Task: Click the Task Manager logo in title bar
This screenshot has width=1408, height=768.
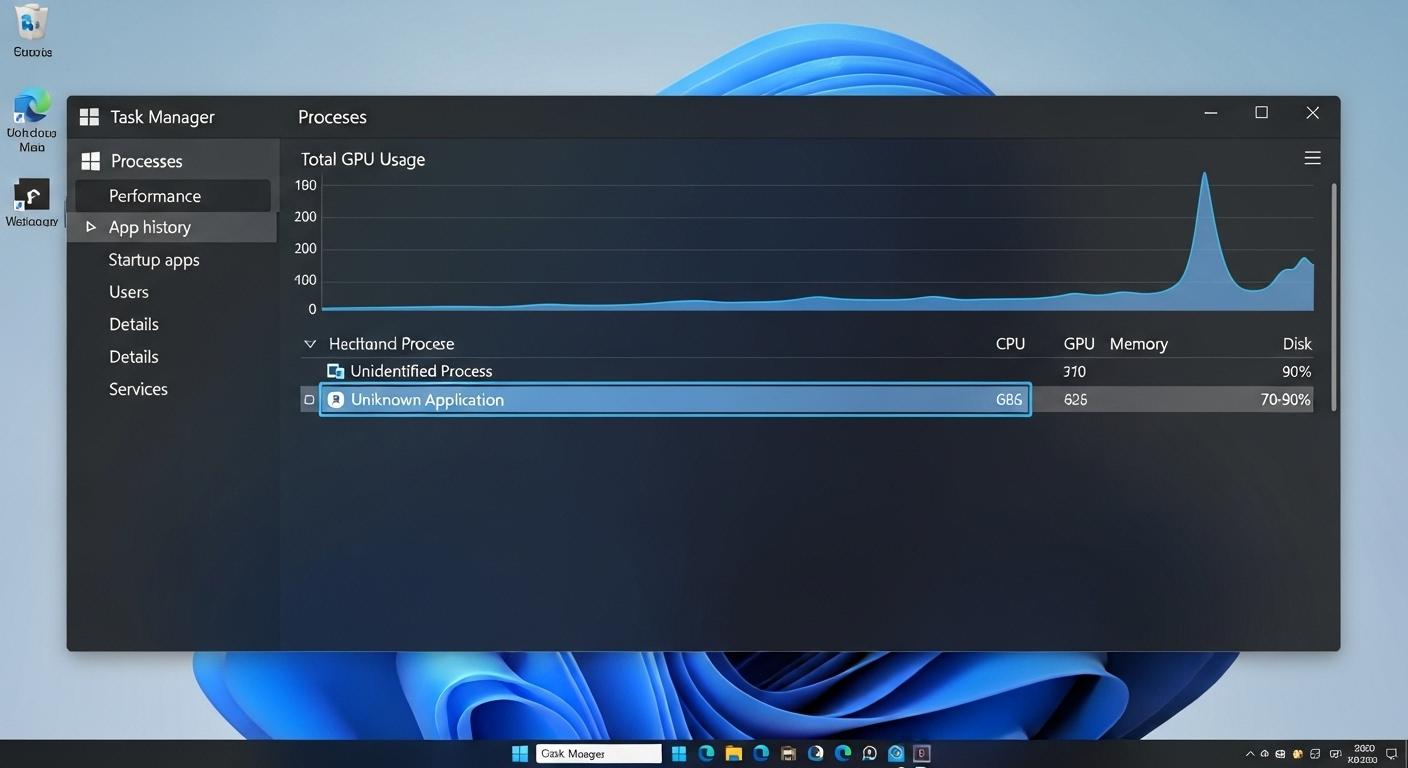Action: 89,117
